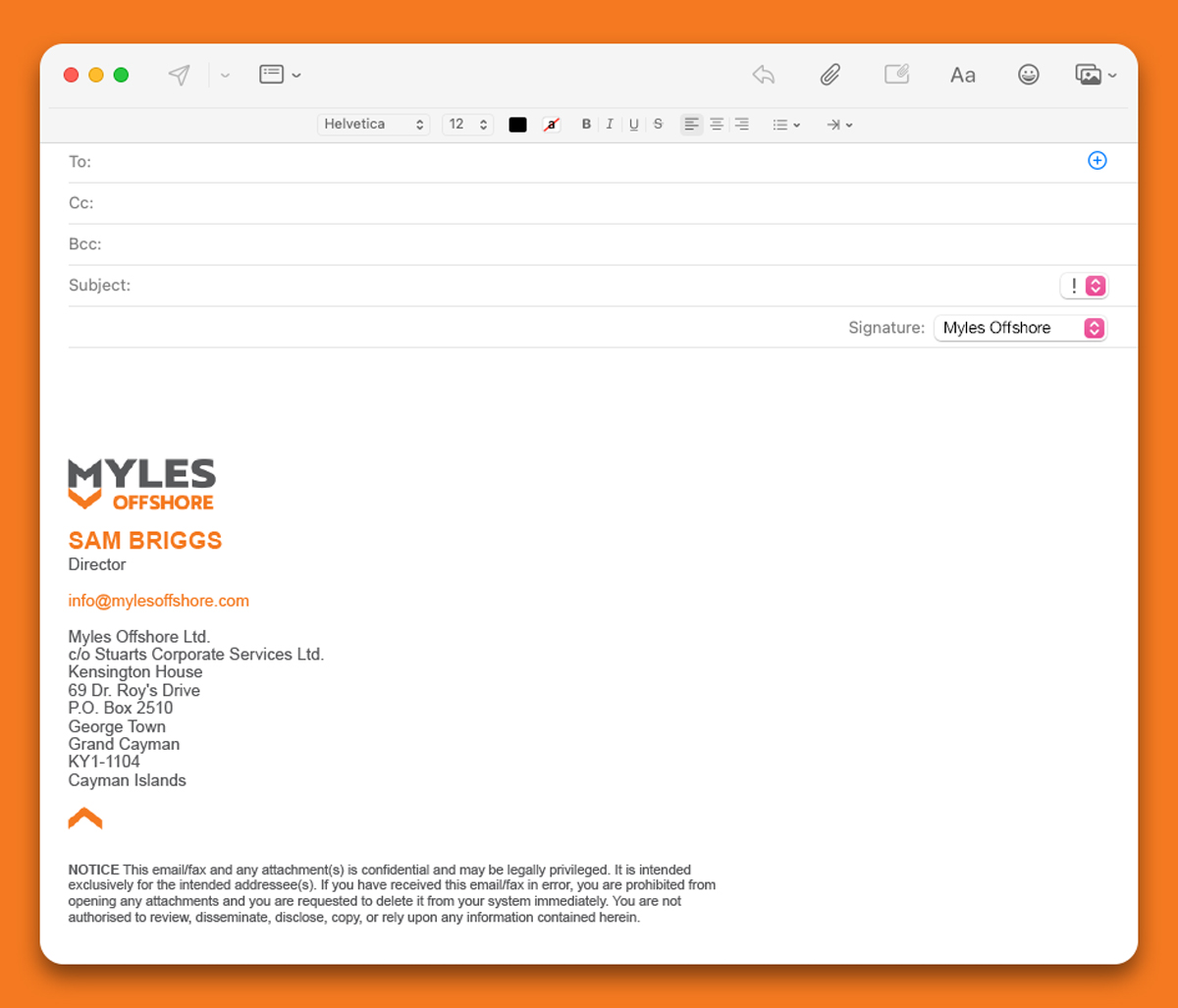Open the emoji picker smiley icon

(1028, 75)
